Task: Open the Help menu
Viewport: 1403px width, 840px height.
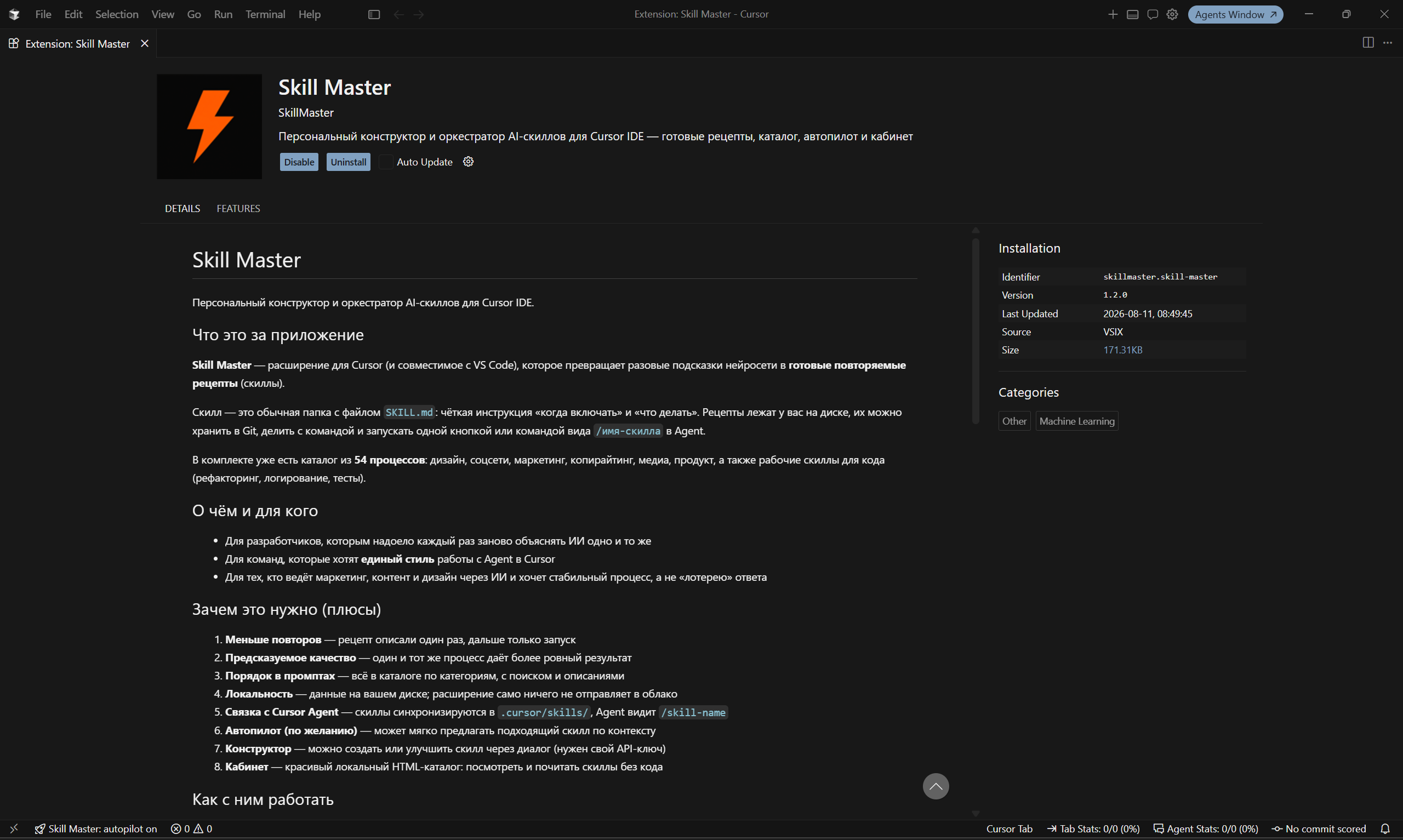Action: point(309,14)
